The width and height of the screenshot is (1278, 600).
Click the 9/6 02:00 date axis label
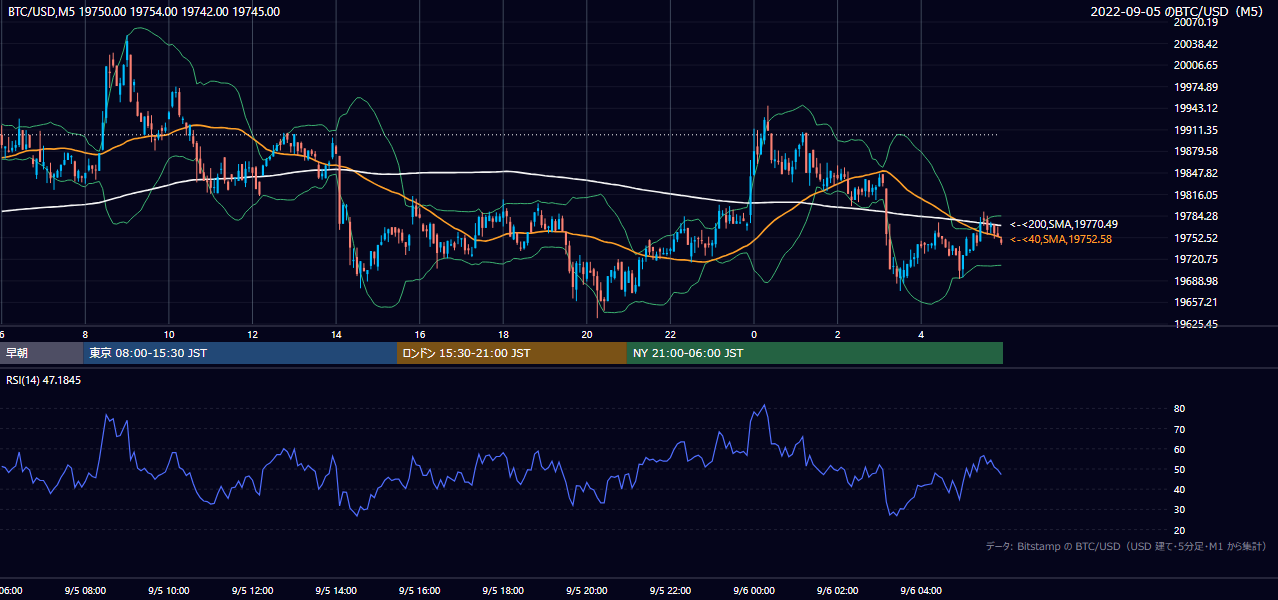[838, 590]
